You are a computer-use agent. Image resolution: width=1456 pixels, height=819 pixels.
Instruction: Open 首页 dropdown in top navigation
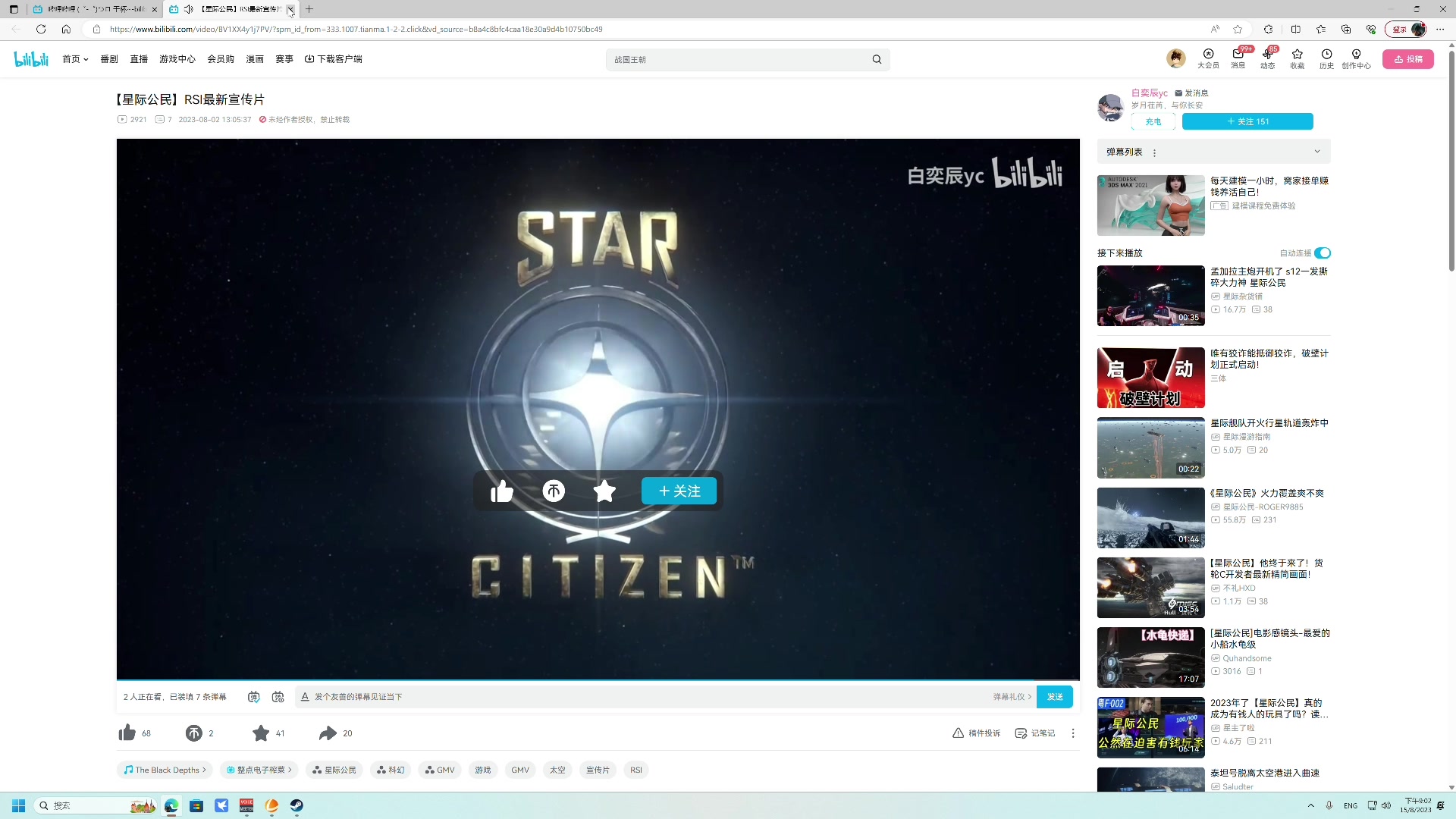coord(75,59)
